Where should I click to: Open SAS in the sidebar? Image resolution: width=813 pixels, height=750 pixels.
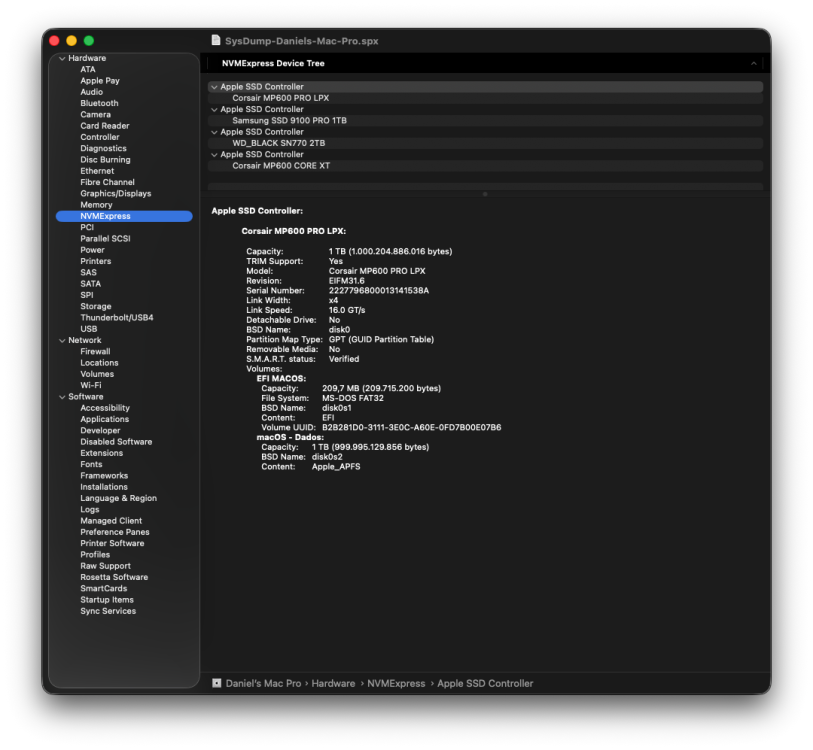[88, 272]
